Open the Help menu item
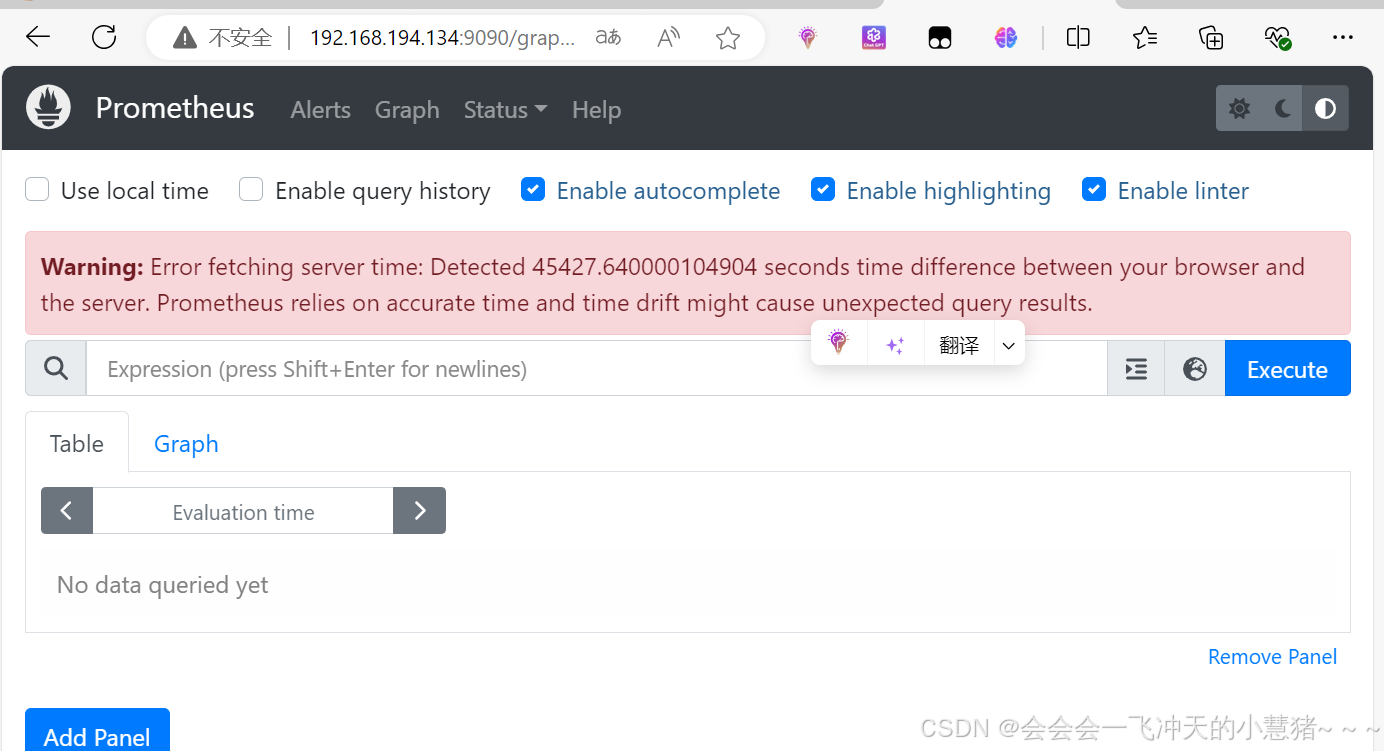Screen dimensions: 1384x751 597,110
